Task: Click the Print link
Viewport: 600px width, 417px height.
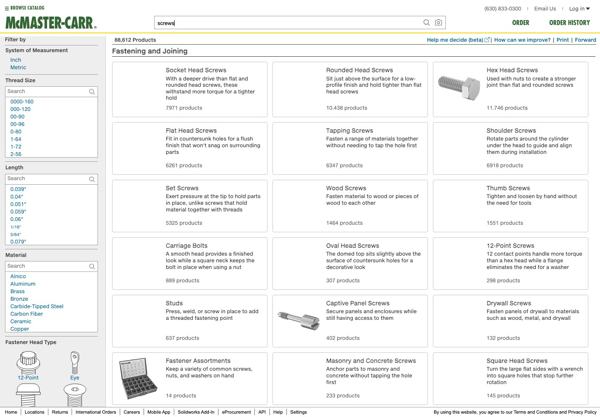Action: 562,40
